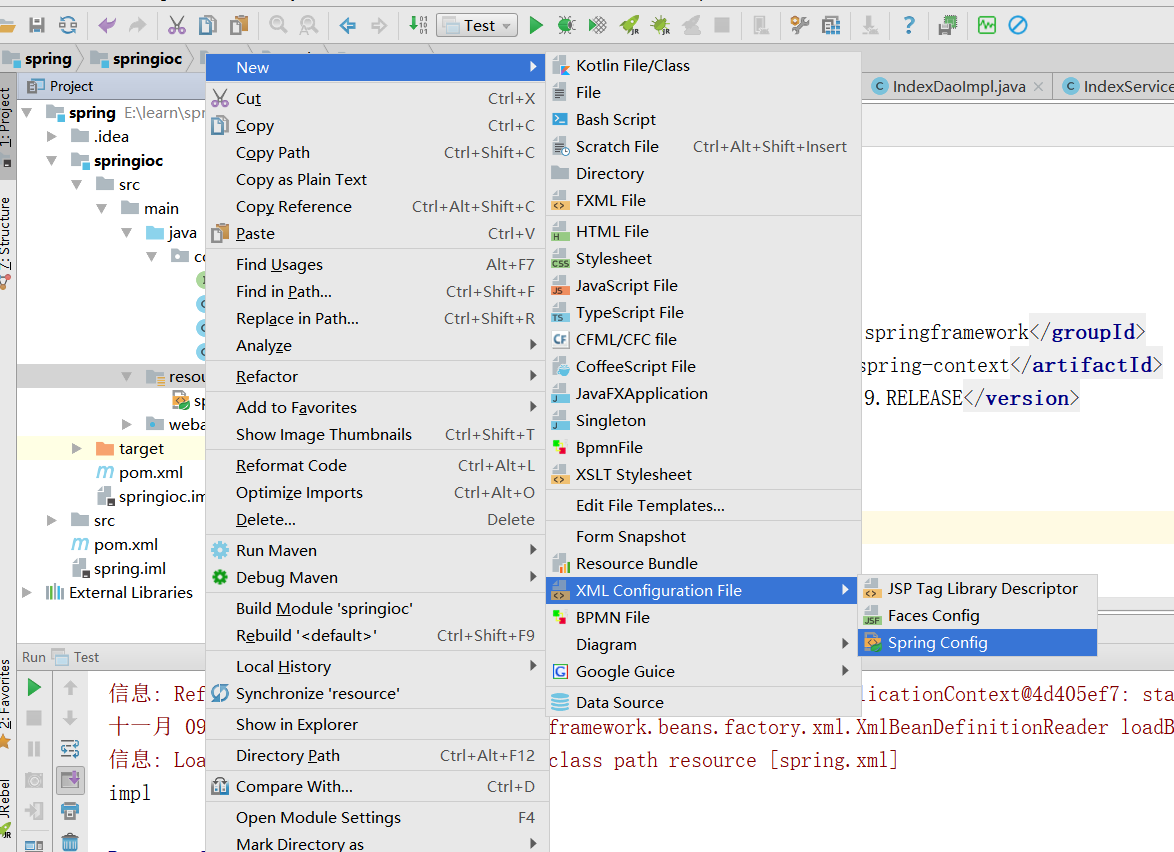1174x852 pixels.
Task: Click the Forward navigation arrow icon
Action: click(x=379, y=25)
